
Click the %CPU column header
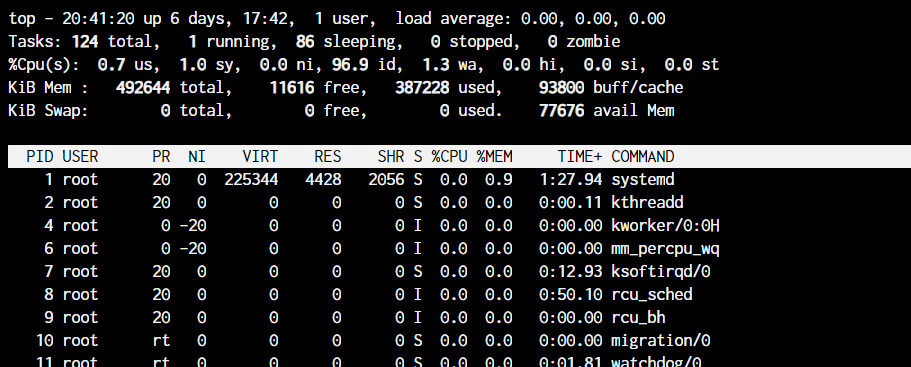pyautogui.click(x=449, y=157)
